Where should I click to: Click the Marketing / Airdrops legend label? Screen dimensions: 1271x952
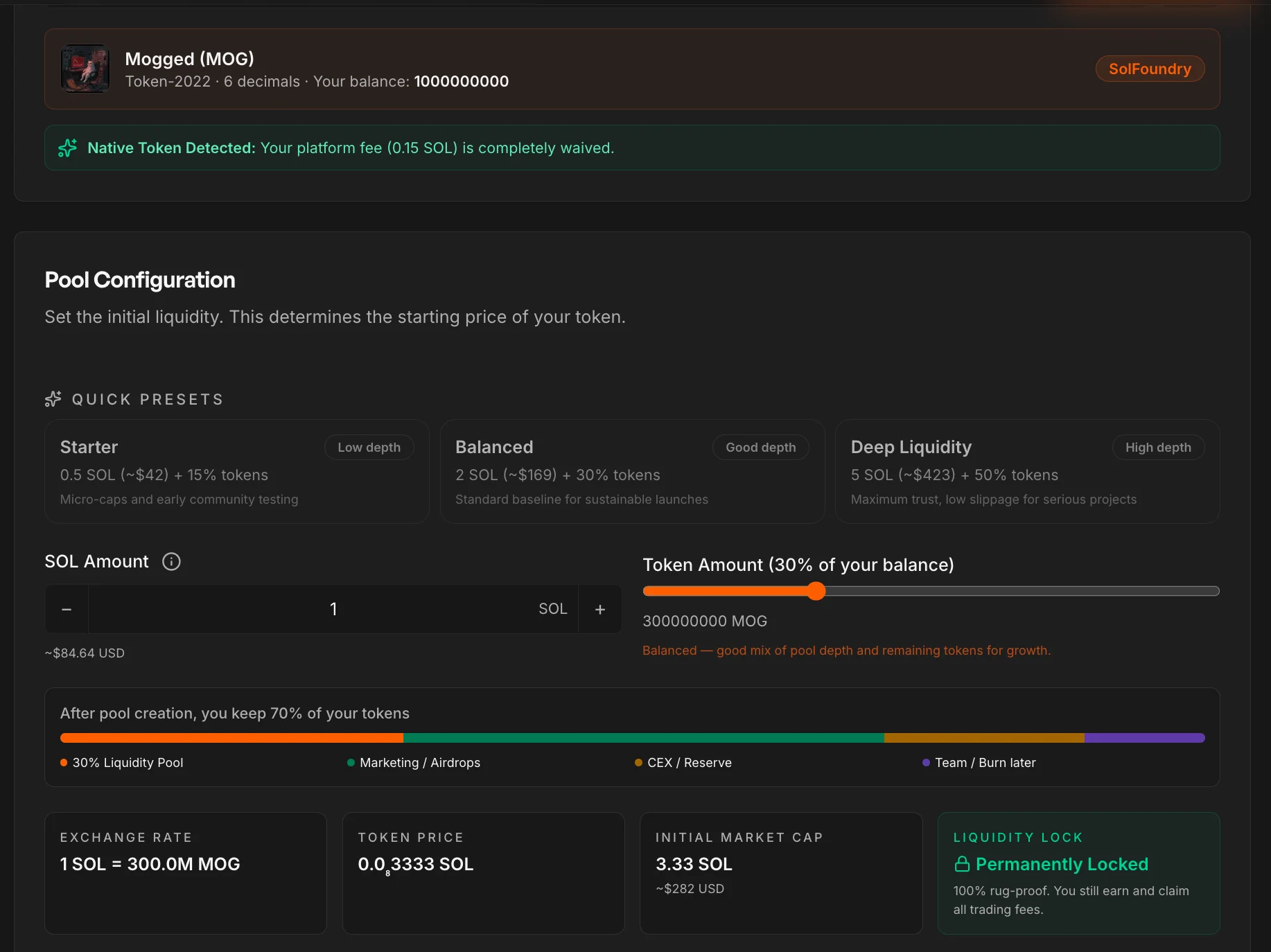tap(420, 762)
